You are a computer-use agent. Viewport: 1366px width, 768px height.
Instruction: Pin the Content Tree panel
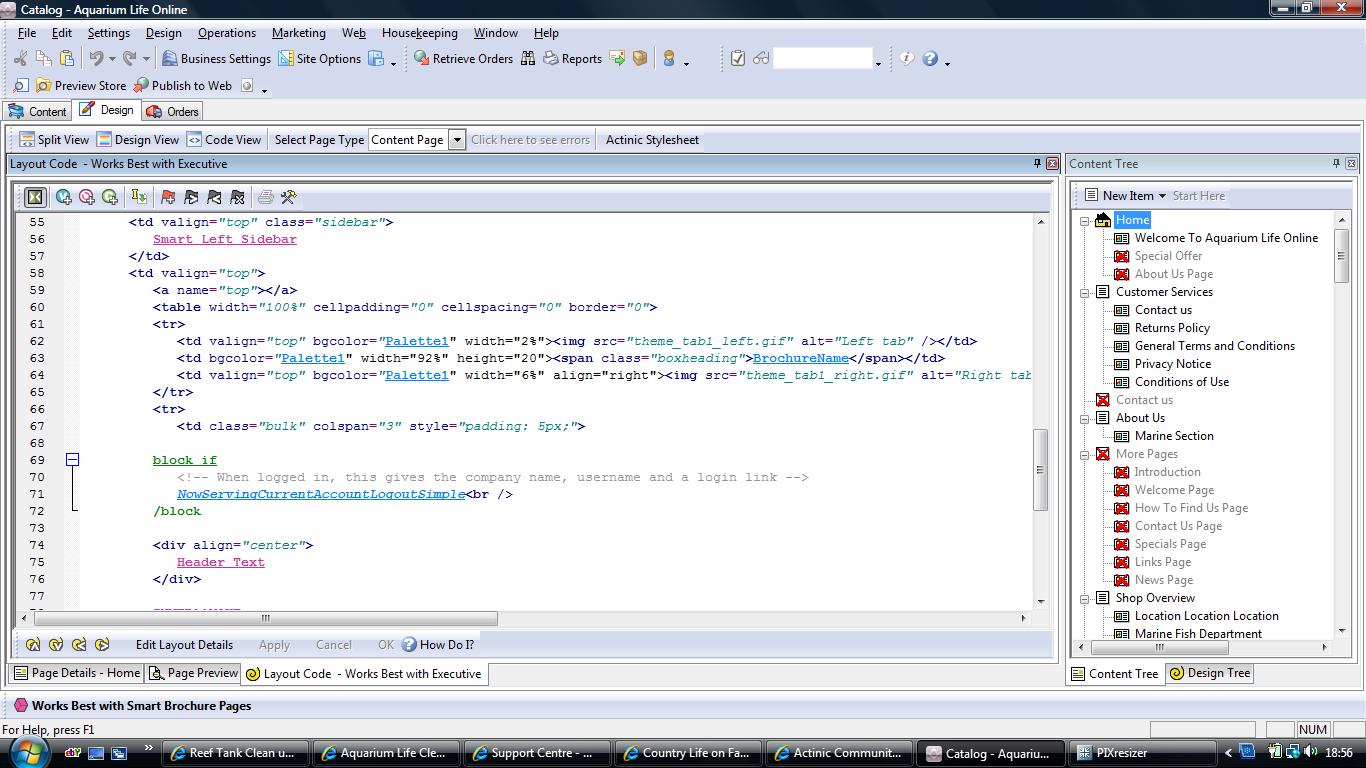point(1336,164)
